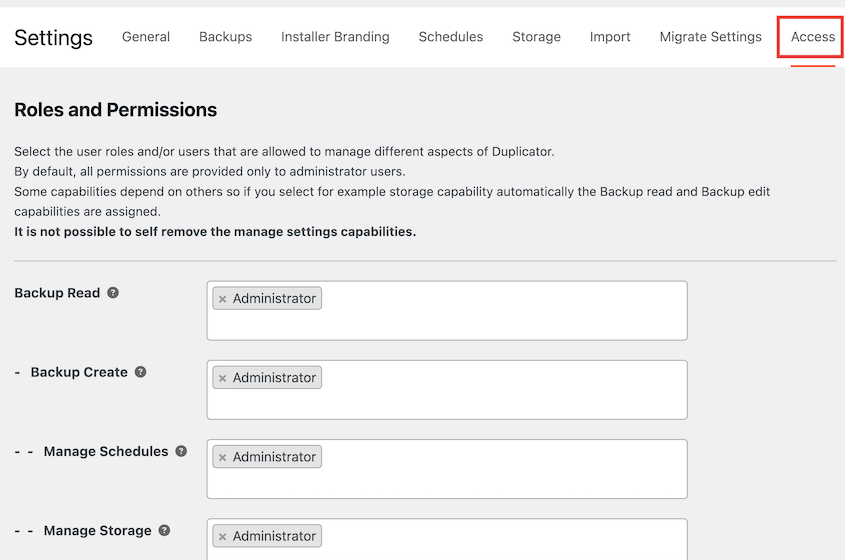Click the Manage Schedules label
845x560 pixels.
(106, 451)
